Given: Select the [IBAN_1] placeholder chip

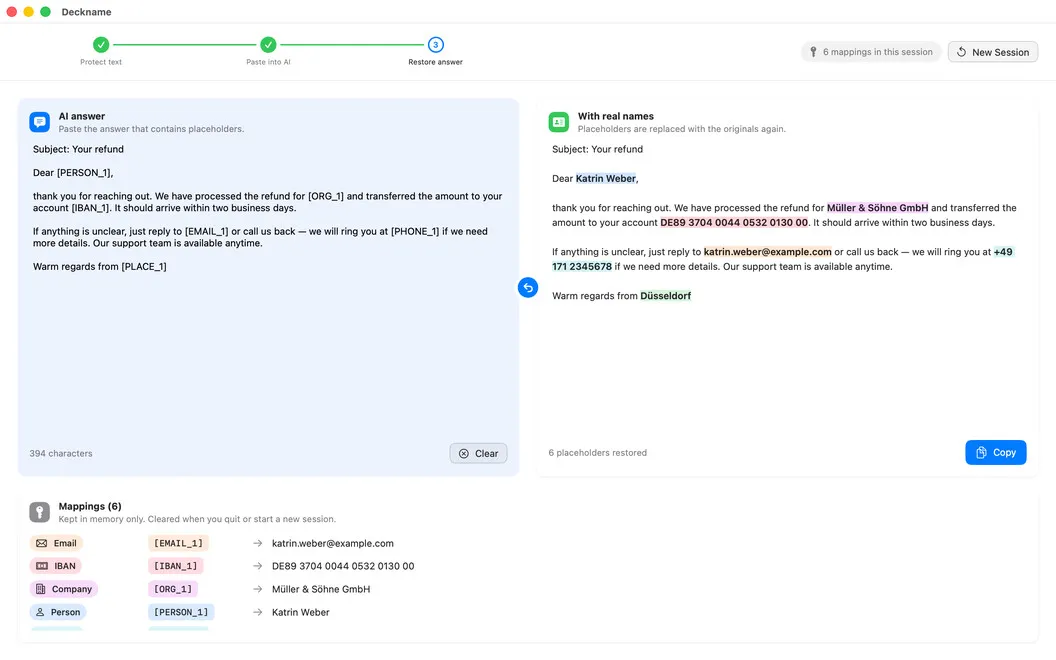Looking at the screenshot, I should [176, 566].
